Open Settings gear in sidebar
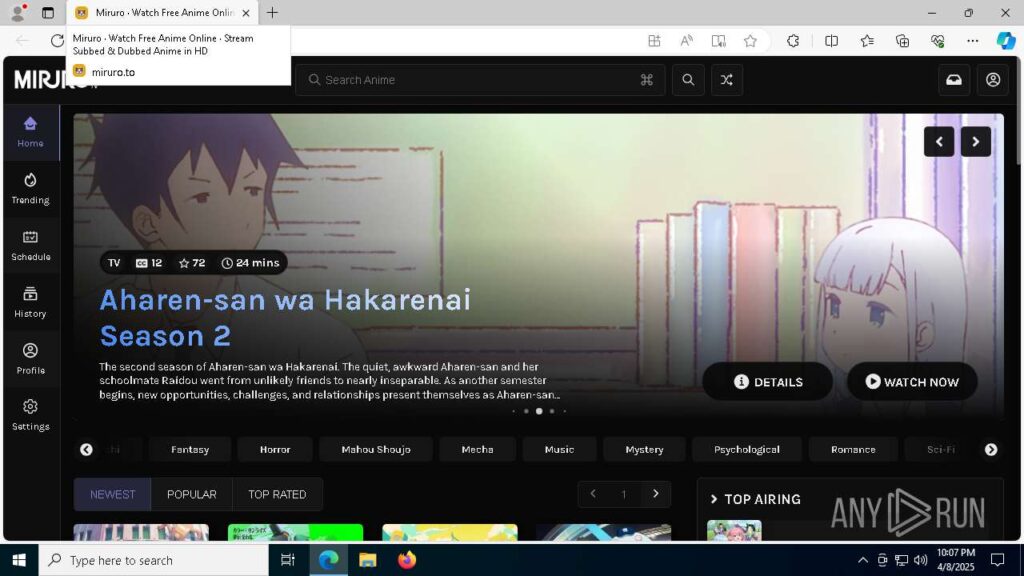Screen dimensions: 1024x576 [30, 415]
